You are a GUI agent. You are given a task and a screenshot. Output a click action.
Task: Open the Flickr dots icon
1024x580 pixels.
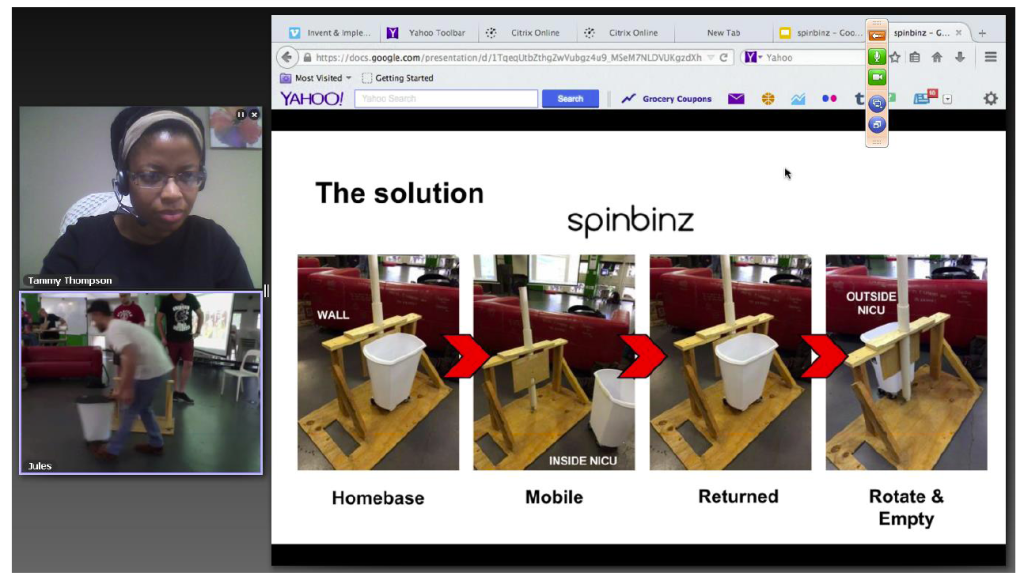(x=829, y=99)
